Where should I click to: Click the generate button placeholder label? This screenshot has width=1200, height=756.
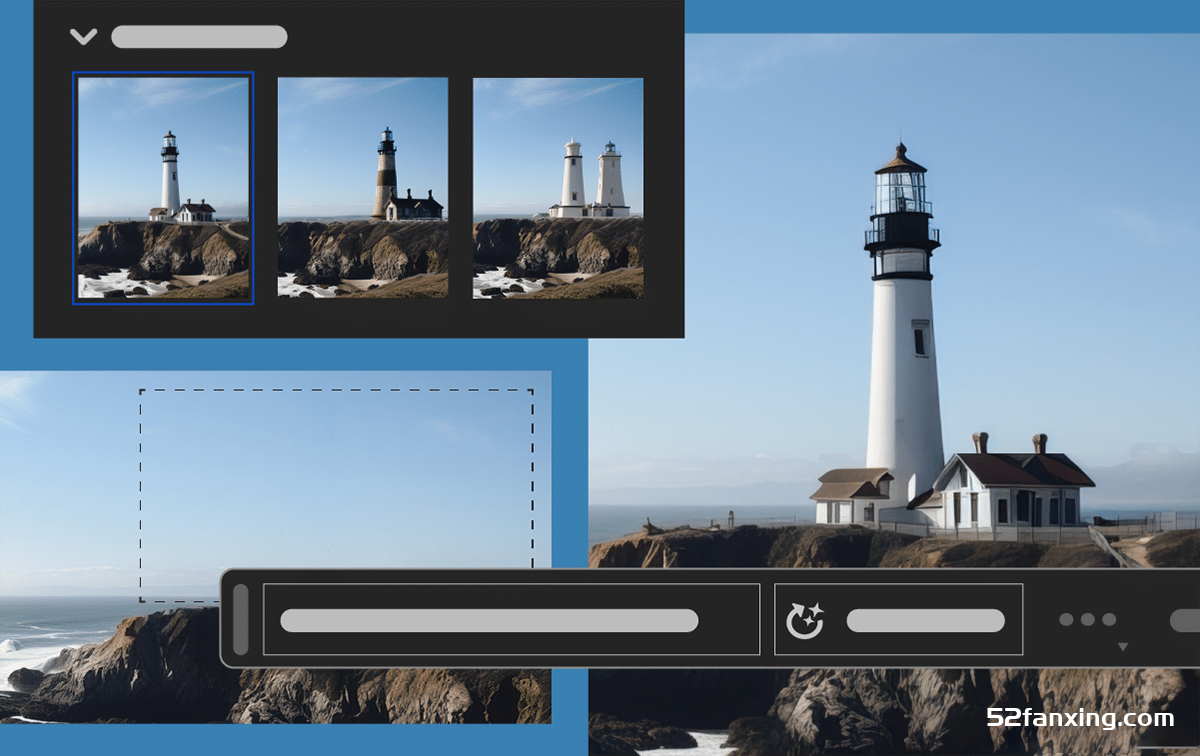tap(925, 621)
